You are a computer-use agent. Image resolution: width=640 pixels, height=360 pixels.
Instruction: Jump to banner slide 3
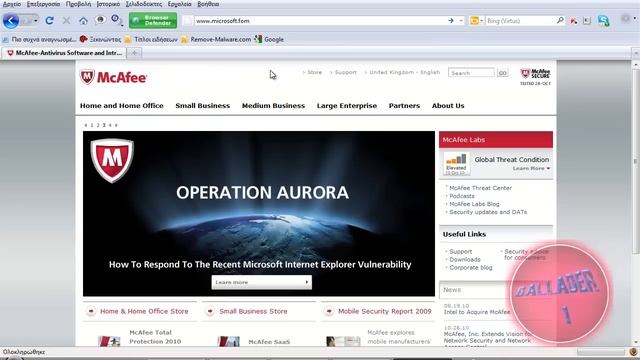point(104,125)
